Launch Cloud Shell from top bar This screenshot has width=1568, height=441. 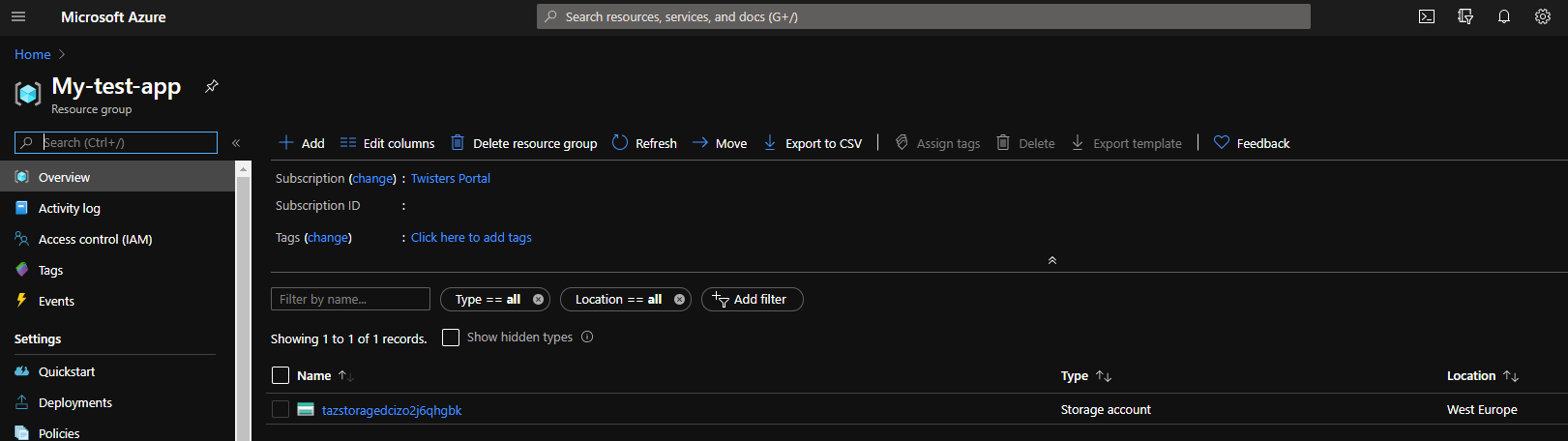tap(1427, 16)
